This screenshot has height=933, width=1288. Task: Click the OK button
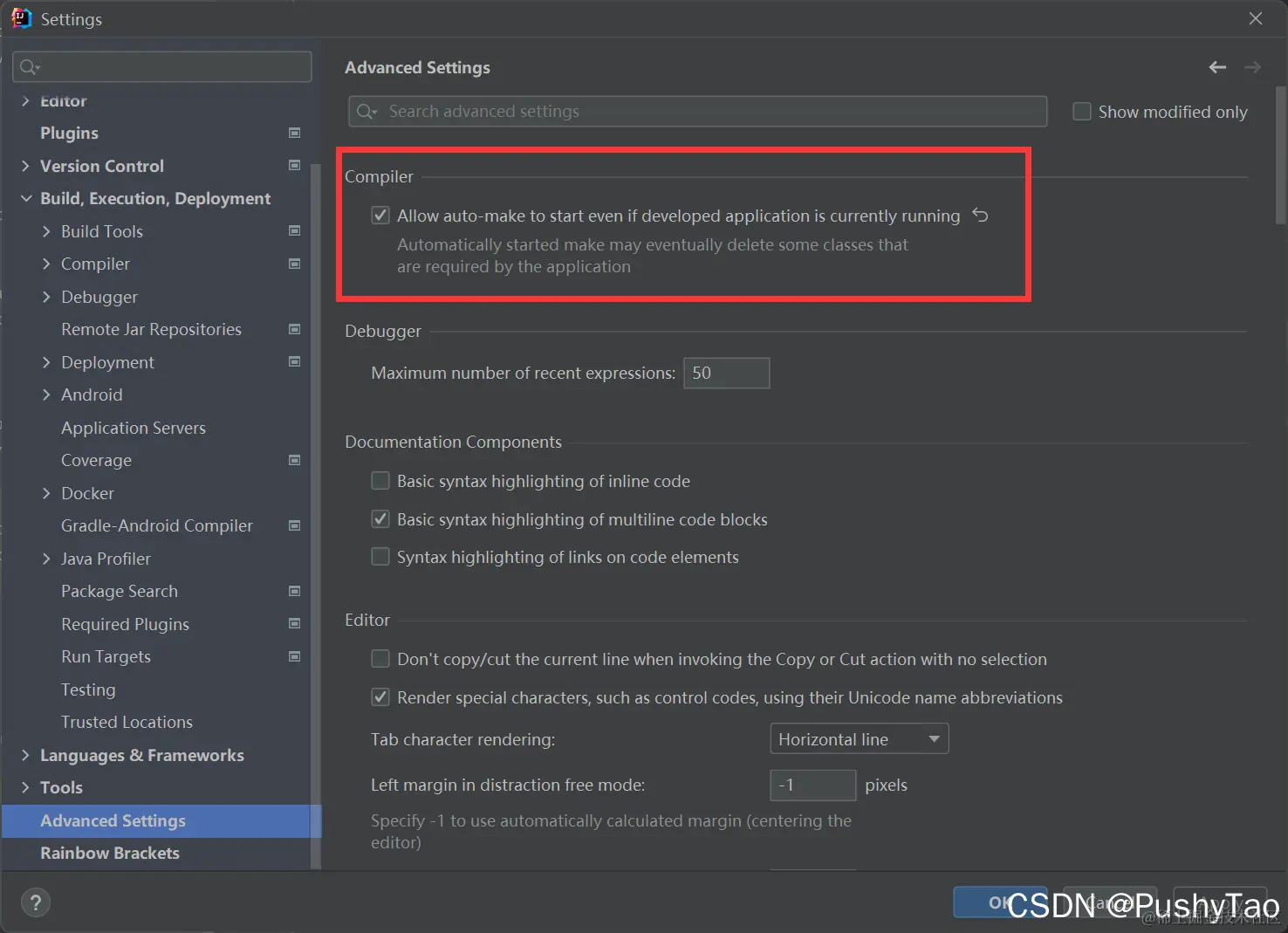point(1000,902)
